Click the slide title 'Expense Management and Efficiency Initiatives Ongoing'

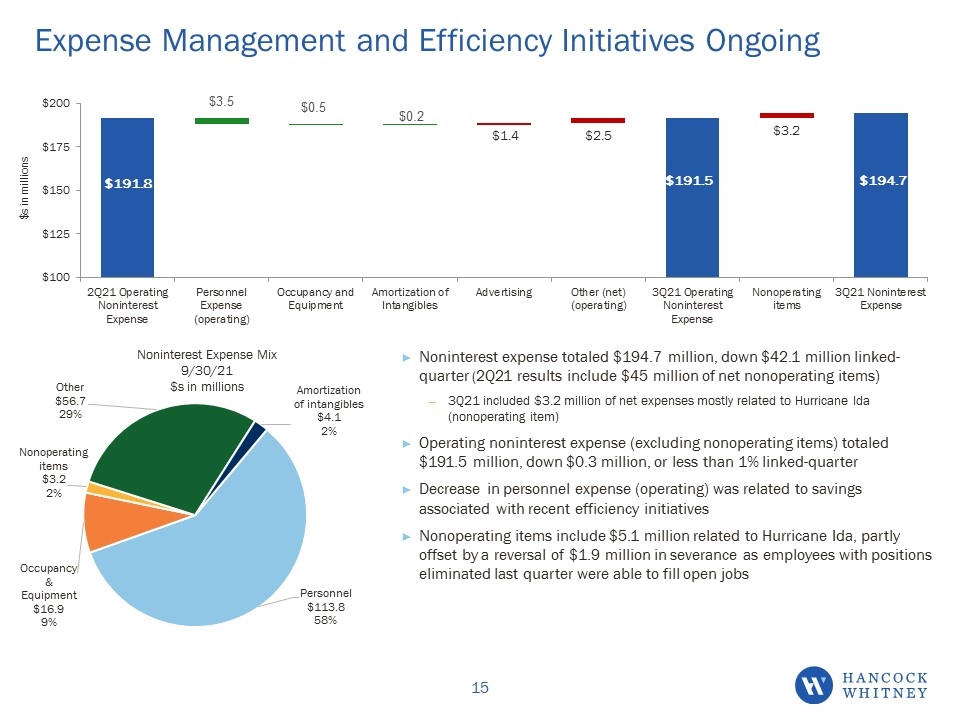(427, 41)
